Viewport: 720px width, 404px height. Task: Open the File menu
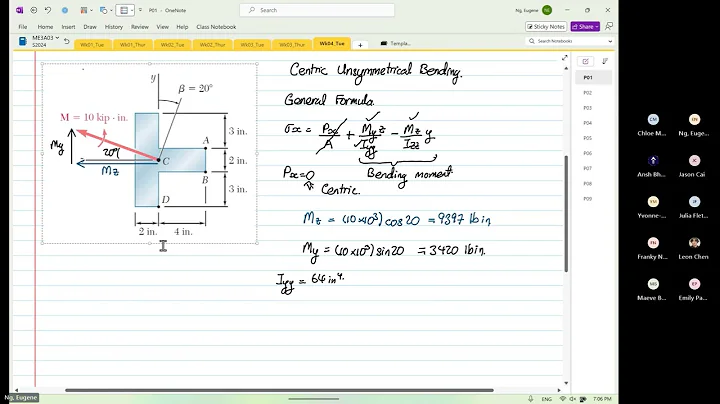tap(22, 27)
